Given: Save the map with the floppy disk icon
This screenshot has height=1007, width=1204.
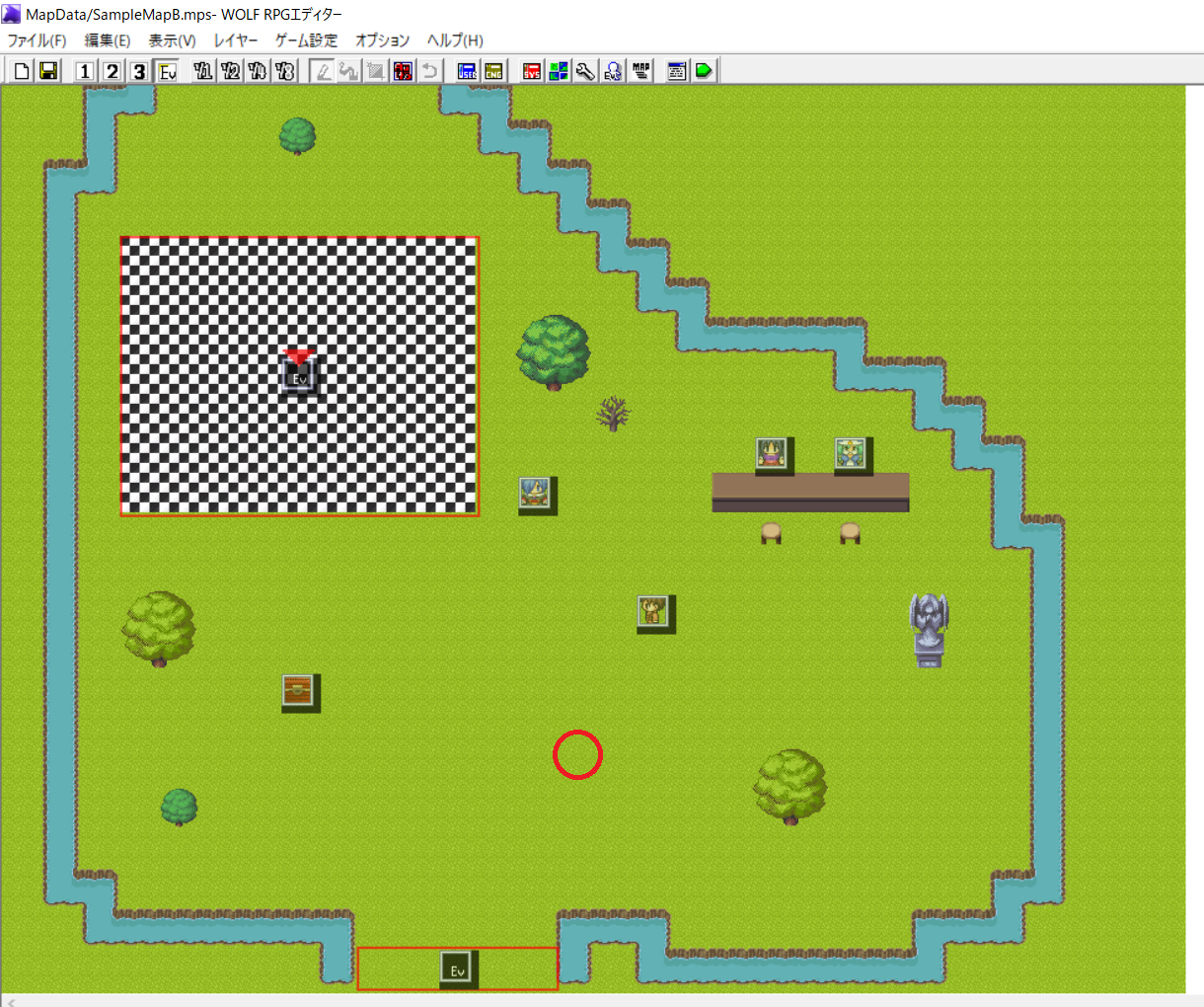Looking at the screenshot, I should click(47, 71).
